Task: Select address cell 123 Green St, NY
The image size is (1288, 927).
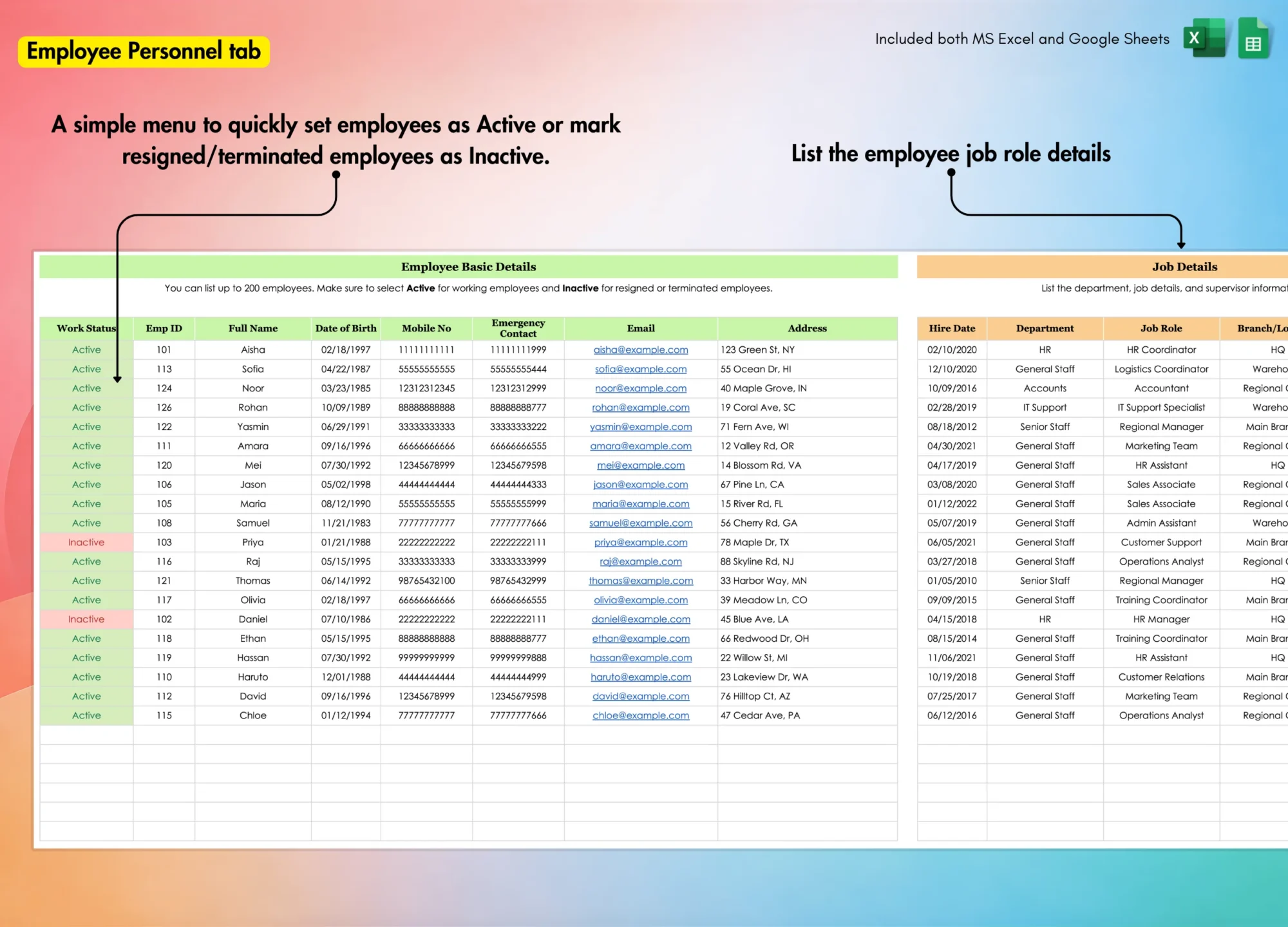Action: point(808,350)
